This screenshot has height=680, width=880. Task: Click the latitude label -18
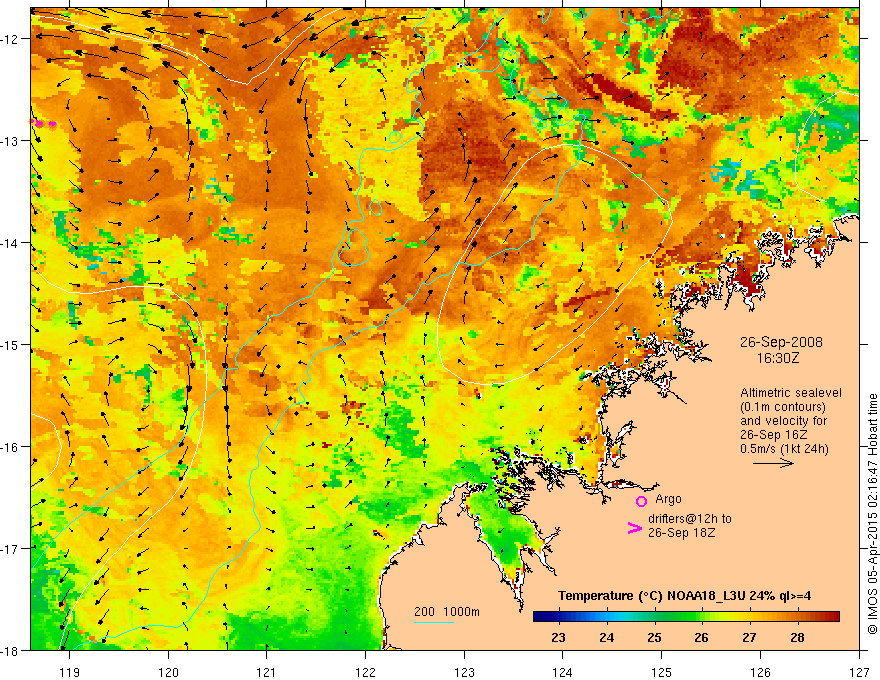10,651
